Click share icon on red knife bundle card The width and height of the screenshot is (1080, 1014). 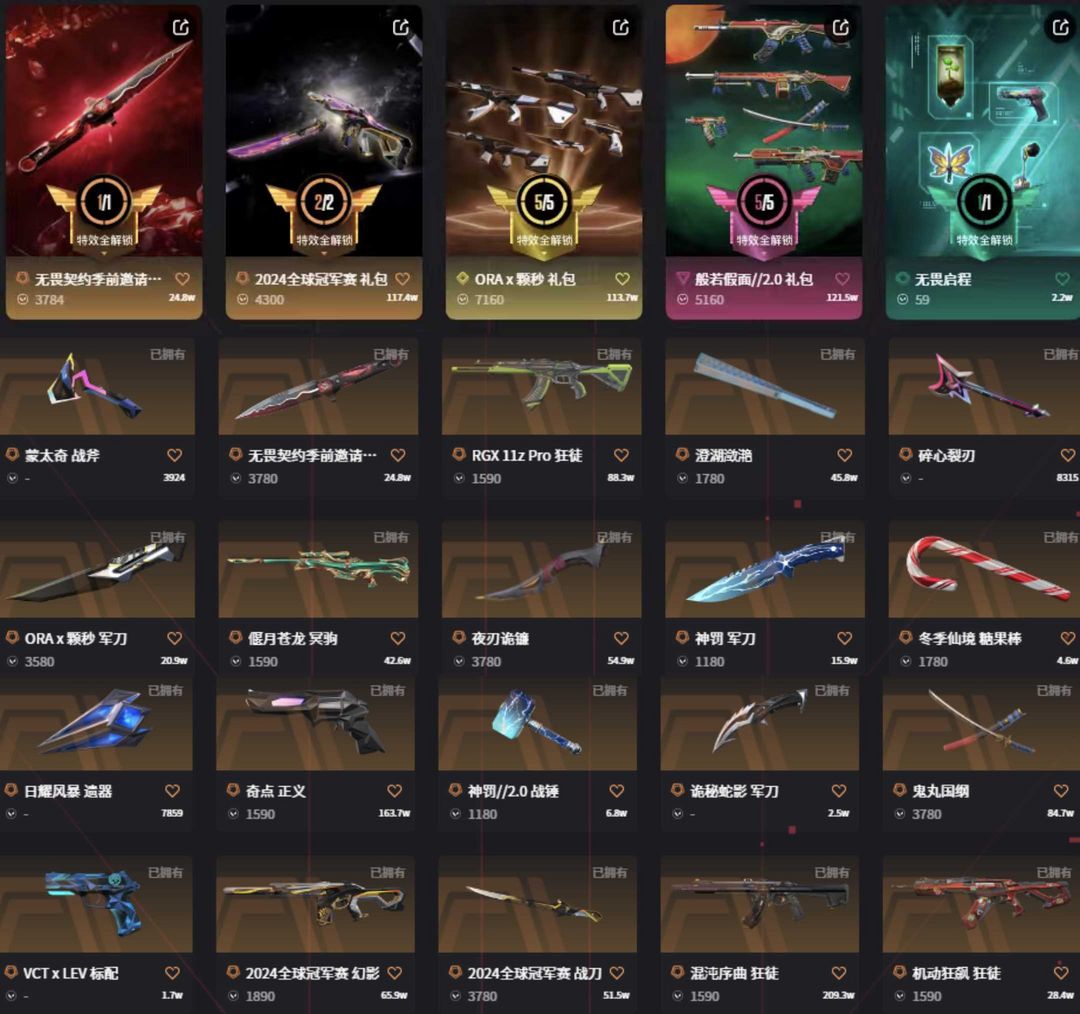click(180, 27)
